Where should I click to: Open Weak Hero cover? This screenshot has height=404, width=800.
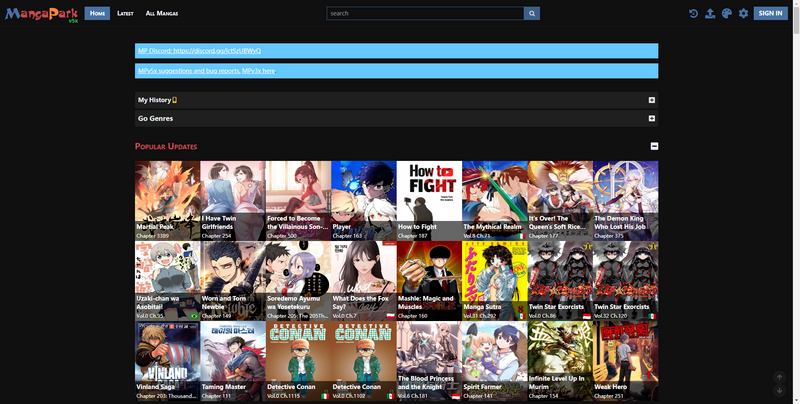[626, 361]
